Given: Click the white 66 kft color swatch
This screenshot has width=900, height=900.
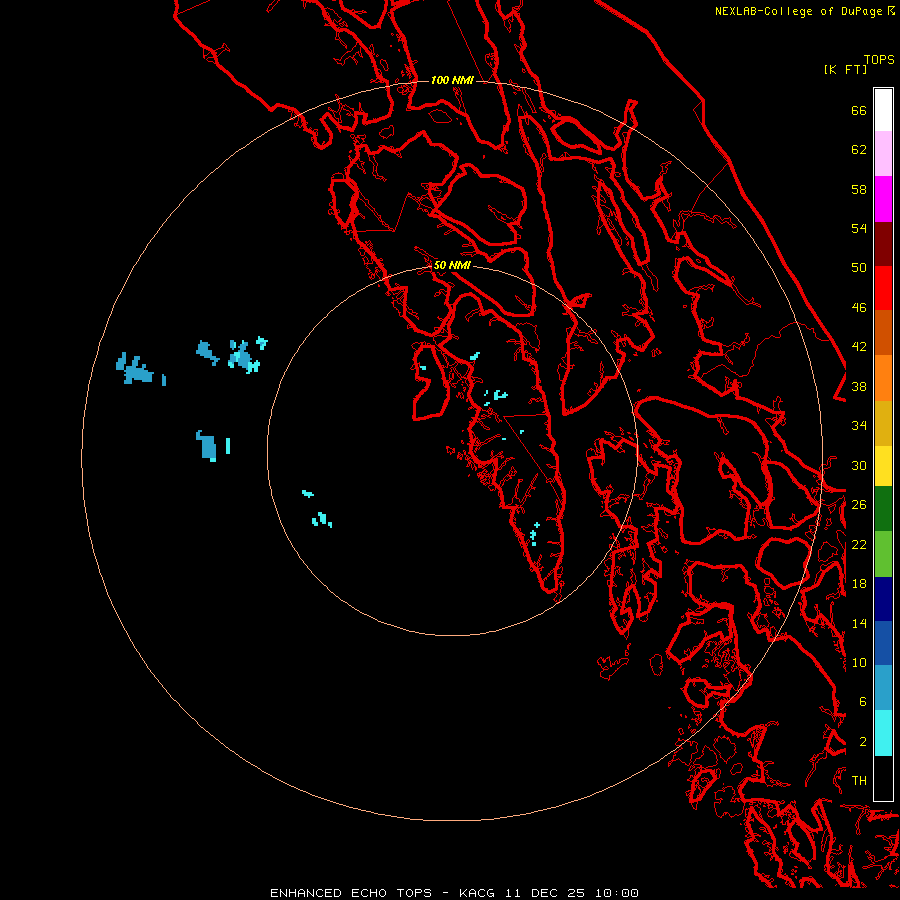Looking at the screenshot, I should 883,110.
